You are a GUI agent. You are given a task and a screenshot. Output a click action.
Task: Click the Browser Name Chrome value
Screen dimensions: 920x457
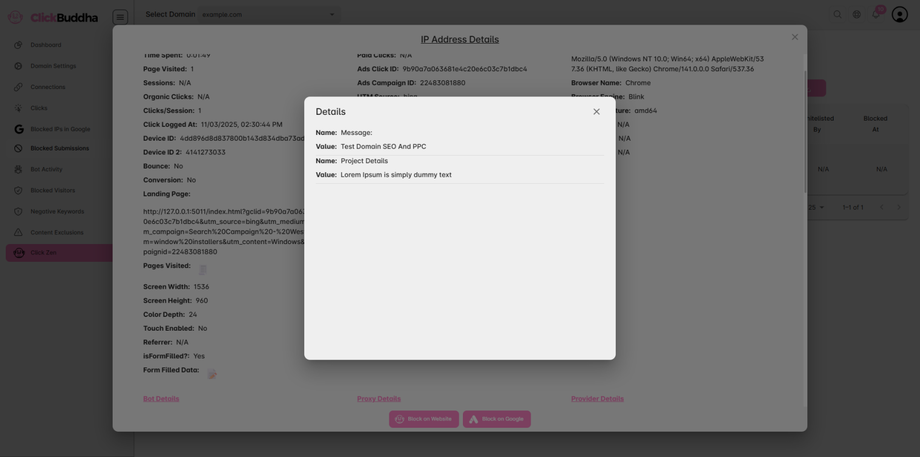tap(638, 83)
